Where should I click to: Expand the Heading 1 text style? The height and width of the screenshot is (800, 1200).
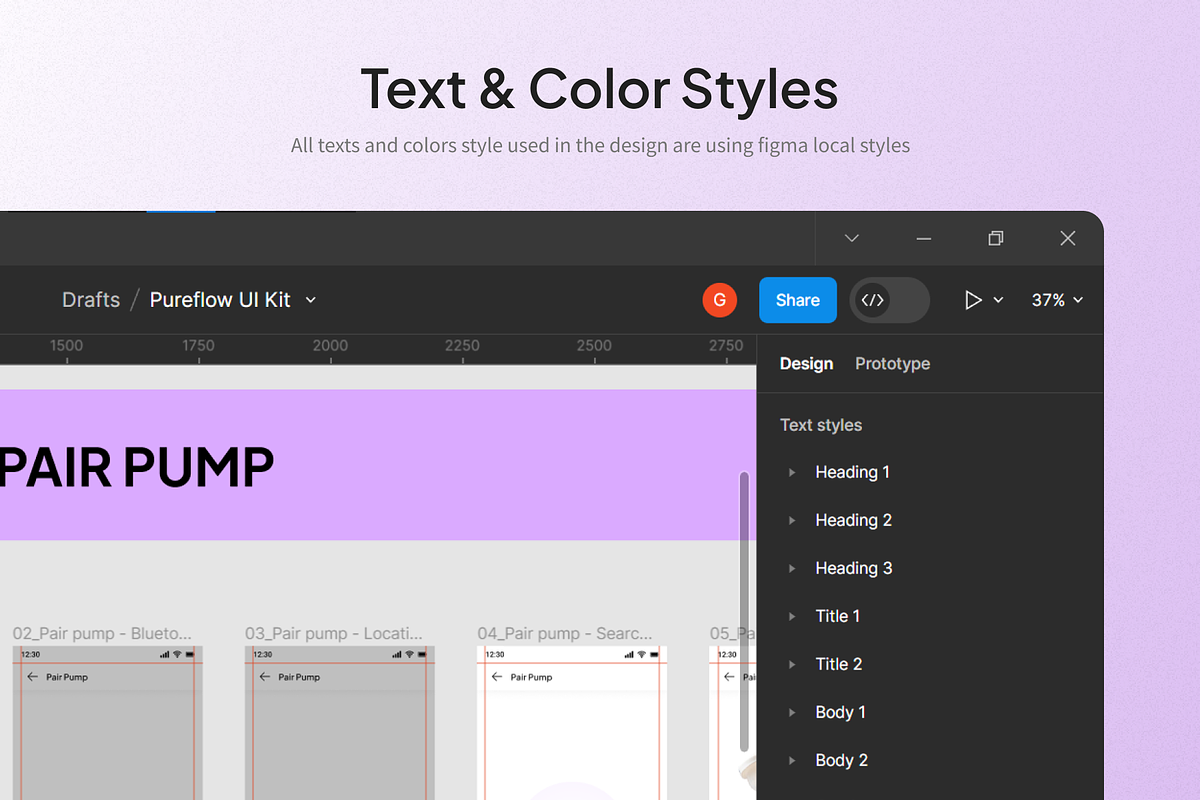[x=792, y=472]
